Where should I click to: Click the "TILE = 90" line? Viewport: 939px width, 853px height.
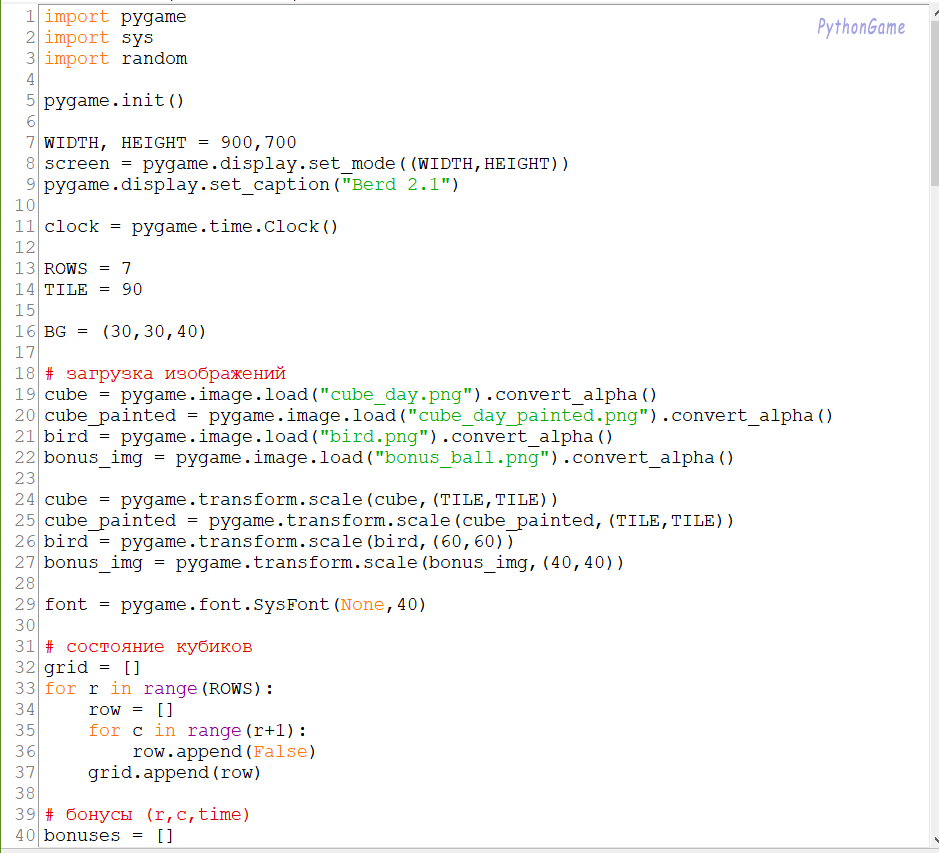[x=93, y=289]
